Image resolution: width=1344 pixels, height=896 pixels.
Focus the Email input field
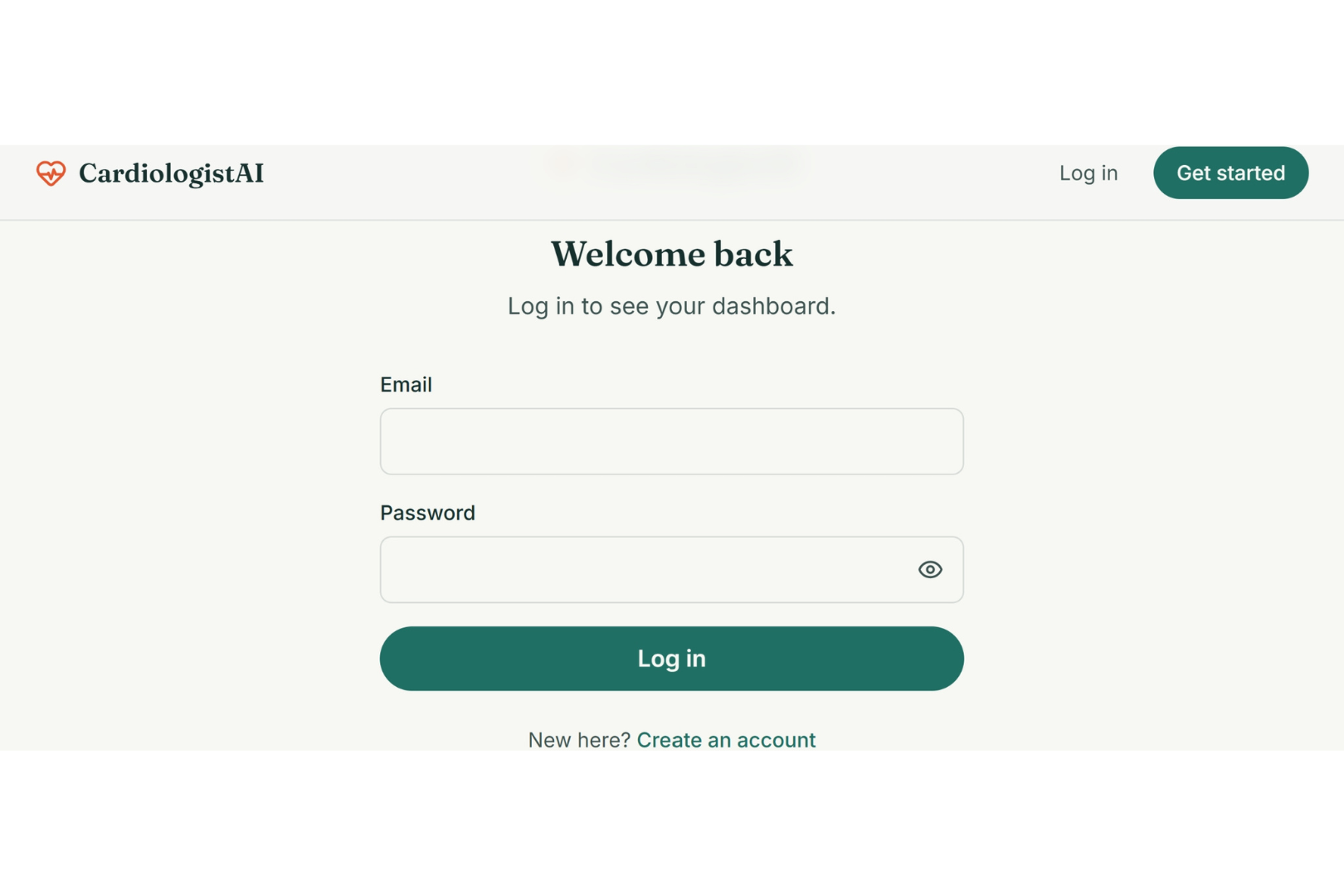[x=671, y=441]
